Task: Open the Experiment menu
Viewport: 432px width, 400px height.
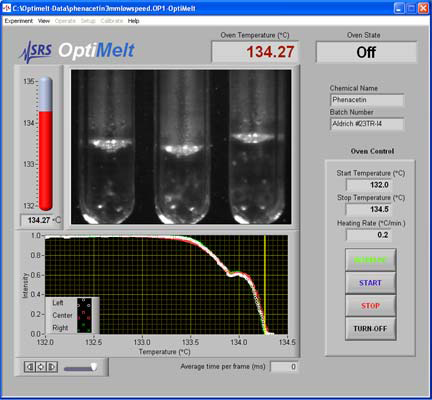Action: point(19,21)
